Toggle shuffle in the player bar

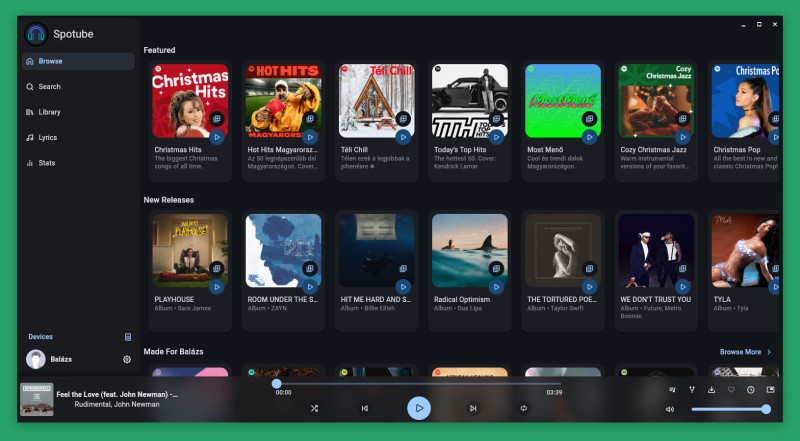pyautogui.click(x=314, y=408)
